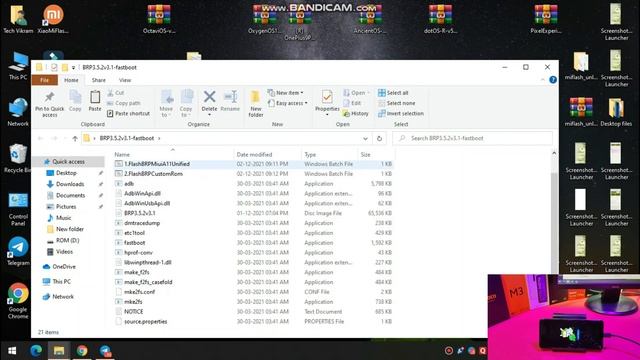
Task: Open Properties from the ribbon
Action: 327,102
